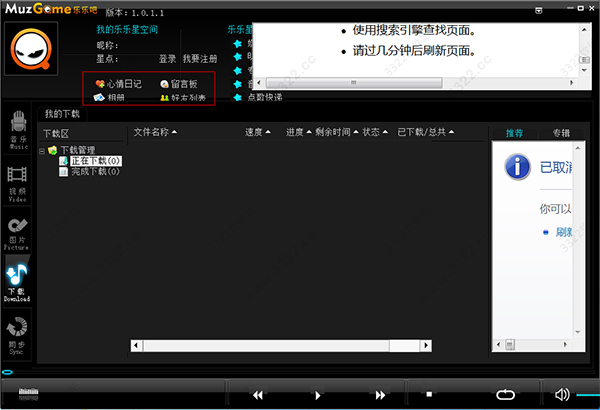600x410 pixels.
Task: Click right arrow of download list scrollbar
Action: (426, 346)
